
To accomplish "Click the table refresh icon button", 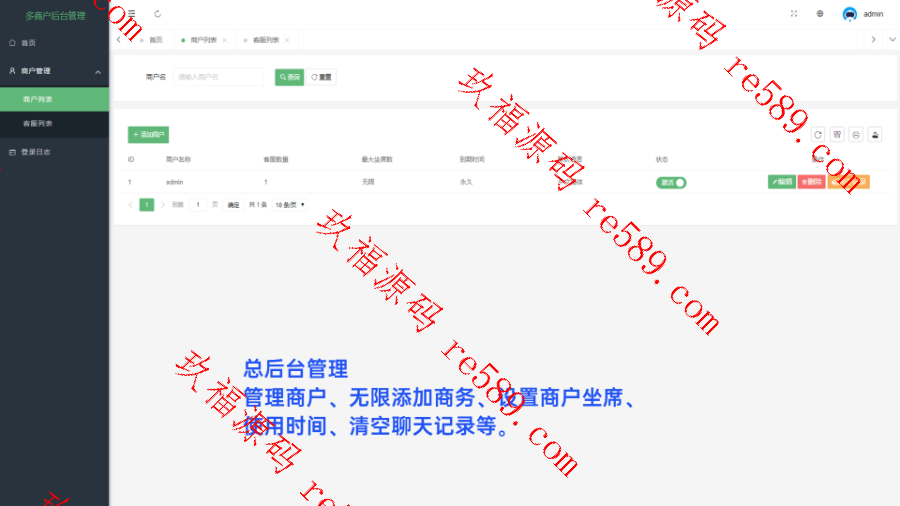I will click(x=818, y=135).
